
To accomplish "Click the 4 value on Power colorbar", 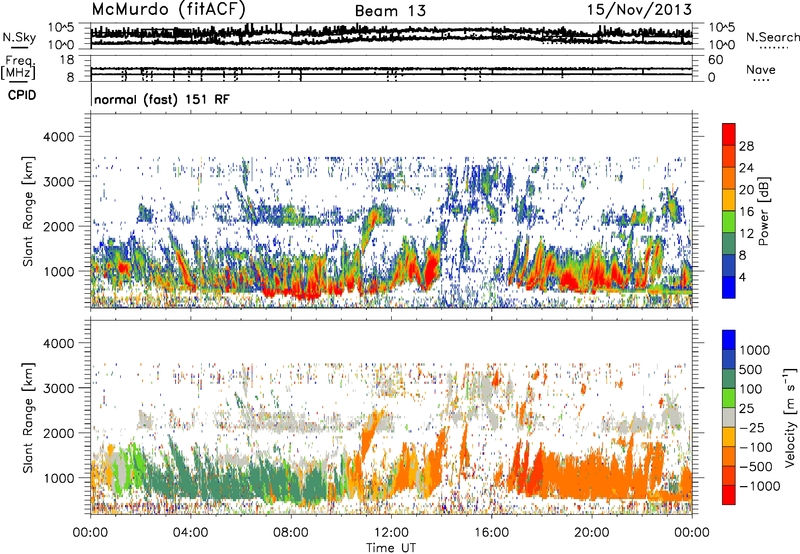I will [x=742, y=277].
